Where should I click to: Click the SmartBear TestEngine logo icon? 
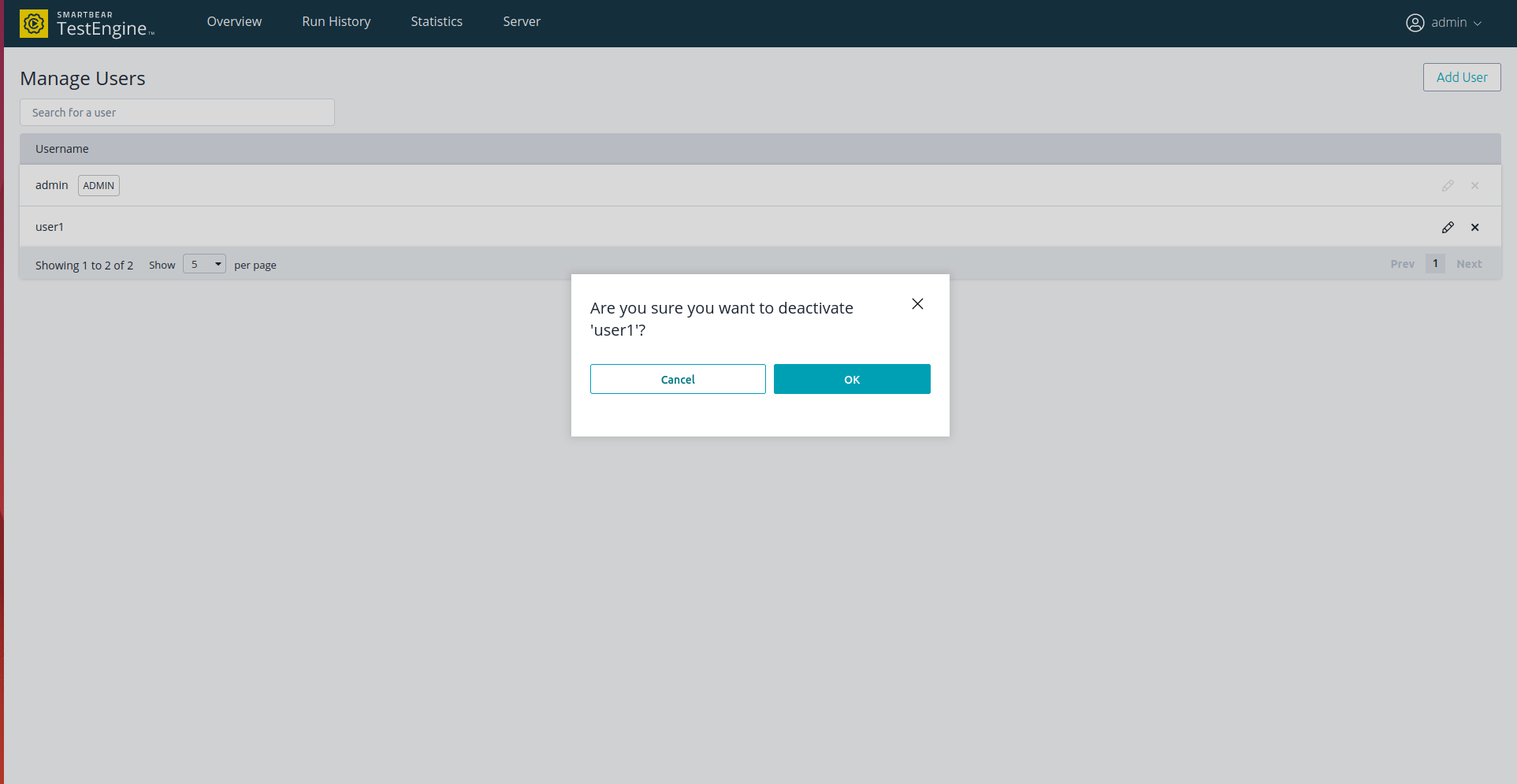[34, 24]
